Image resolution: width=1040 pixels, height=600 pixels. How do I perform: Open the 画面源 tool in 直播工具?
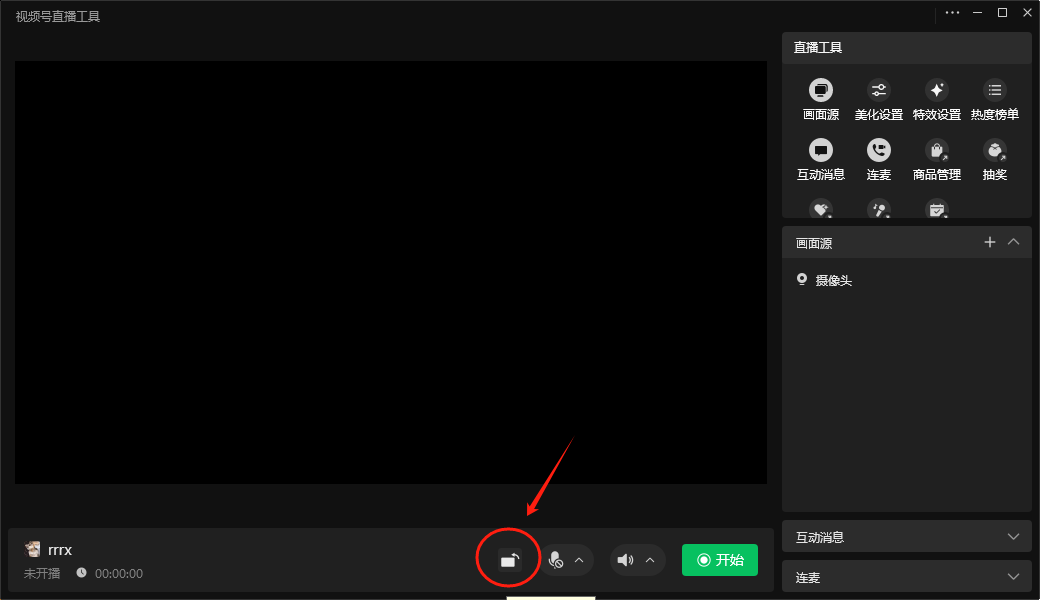tap(820, 99)
